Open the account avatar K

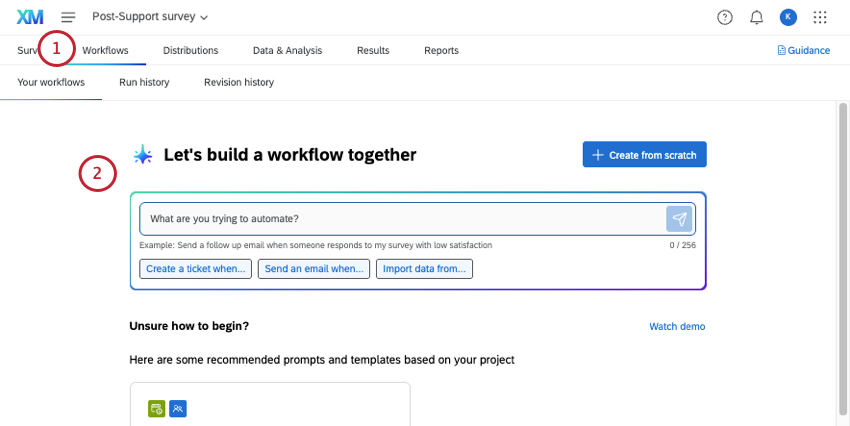[788, 17]
